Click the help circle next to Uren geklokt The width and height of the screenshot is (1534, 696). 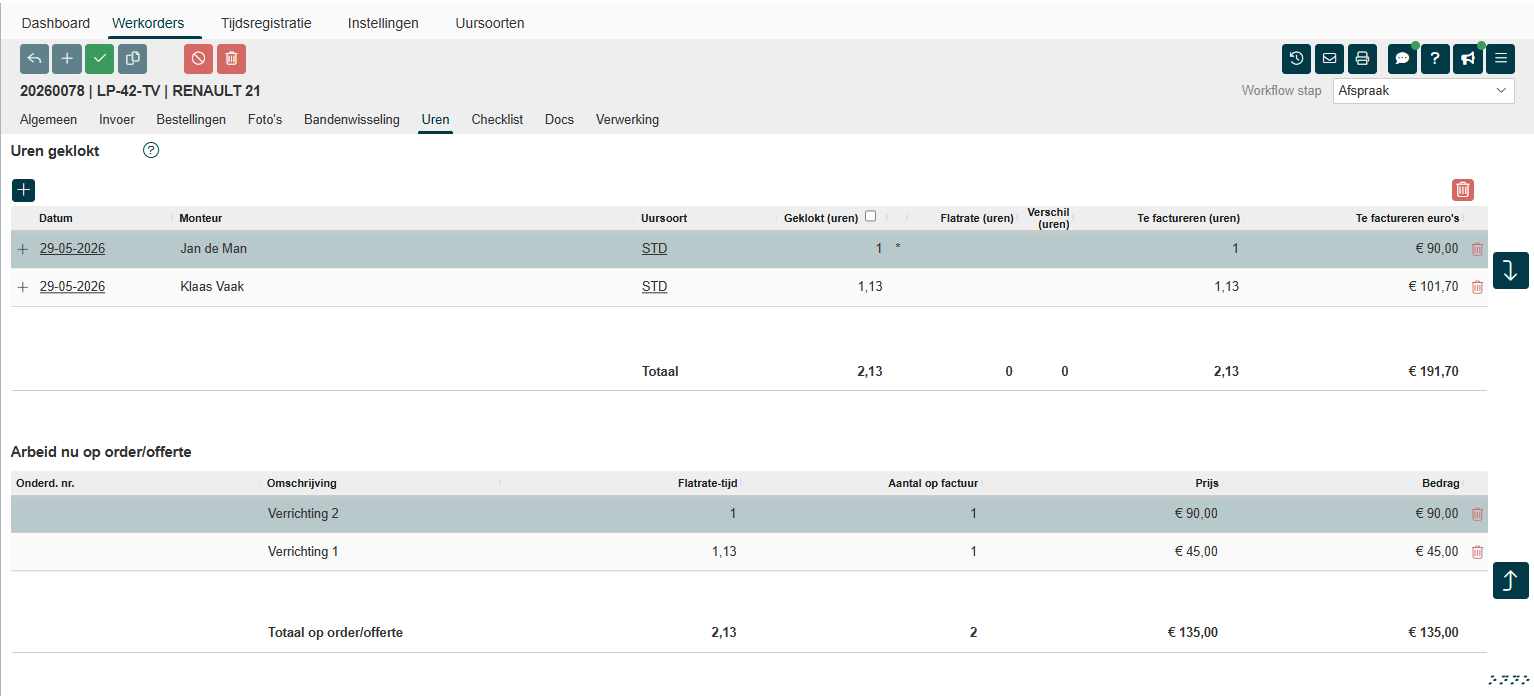(x=151, y=151)
